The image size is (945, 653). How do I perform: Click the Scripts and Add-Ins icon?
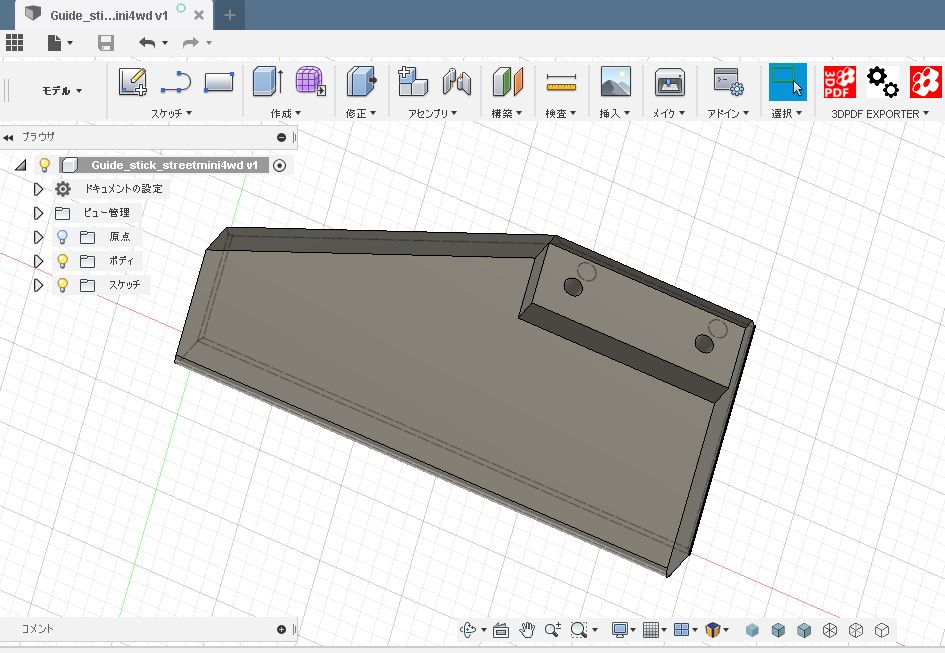(728, 81)
